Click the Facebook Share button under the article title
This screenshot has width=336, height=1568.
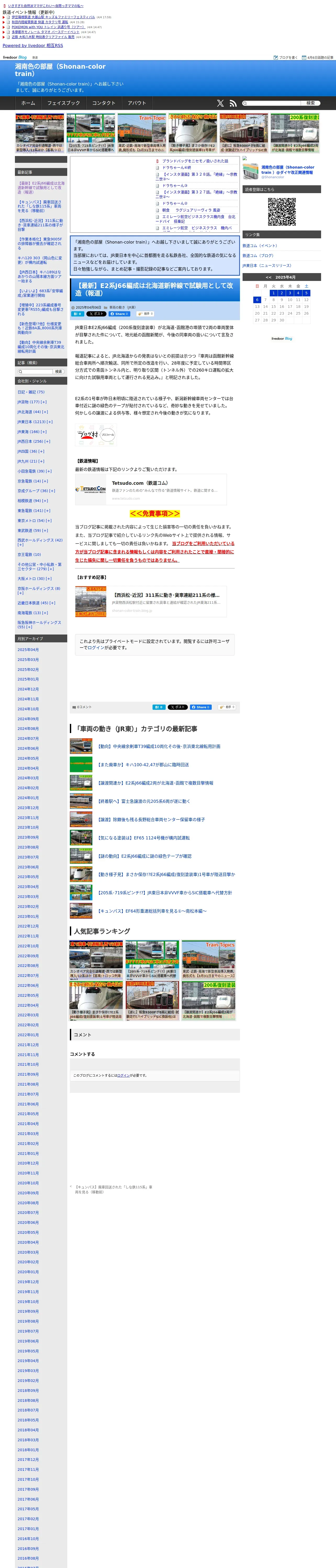120,314
